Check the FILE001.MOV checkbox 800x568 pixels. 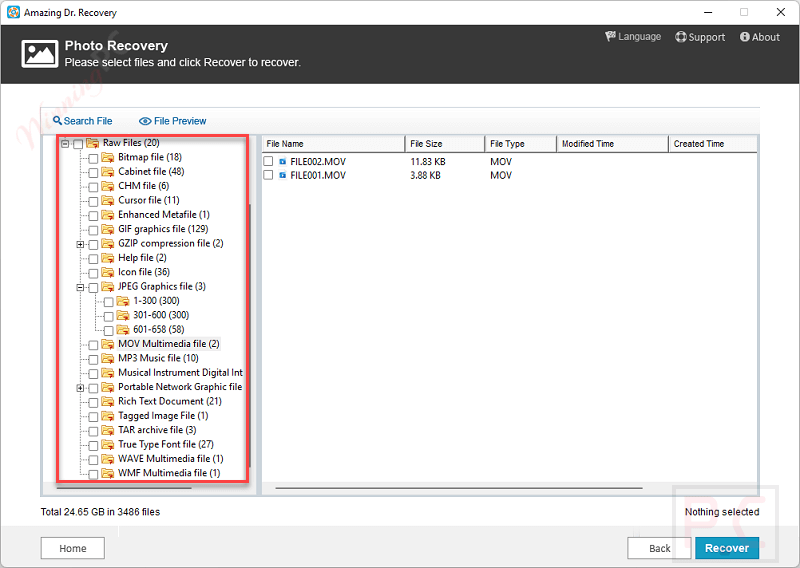coord(268,175)
